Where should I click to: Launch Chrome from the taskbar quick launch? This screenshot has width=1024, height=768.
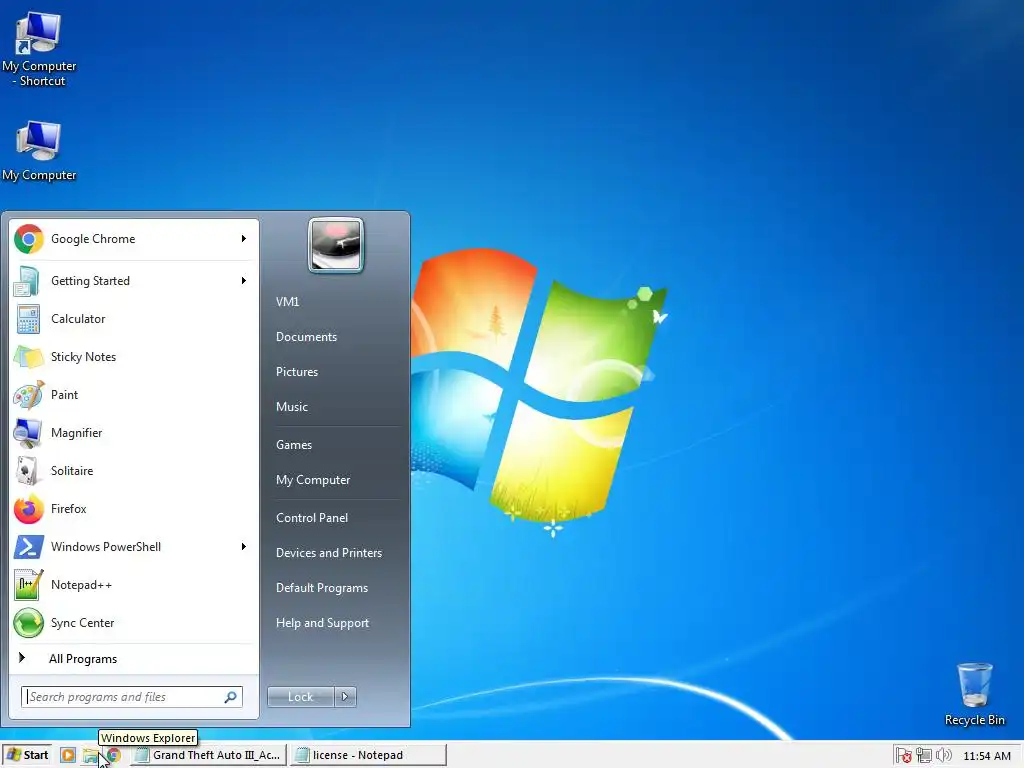coord(114,755)
